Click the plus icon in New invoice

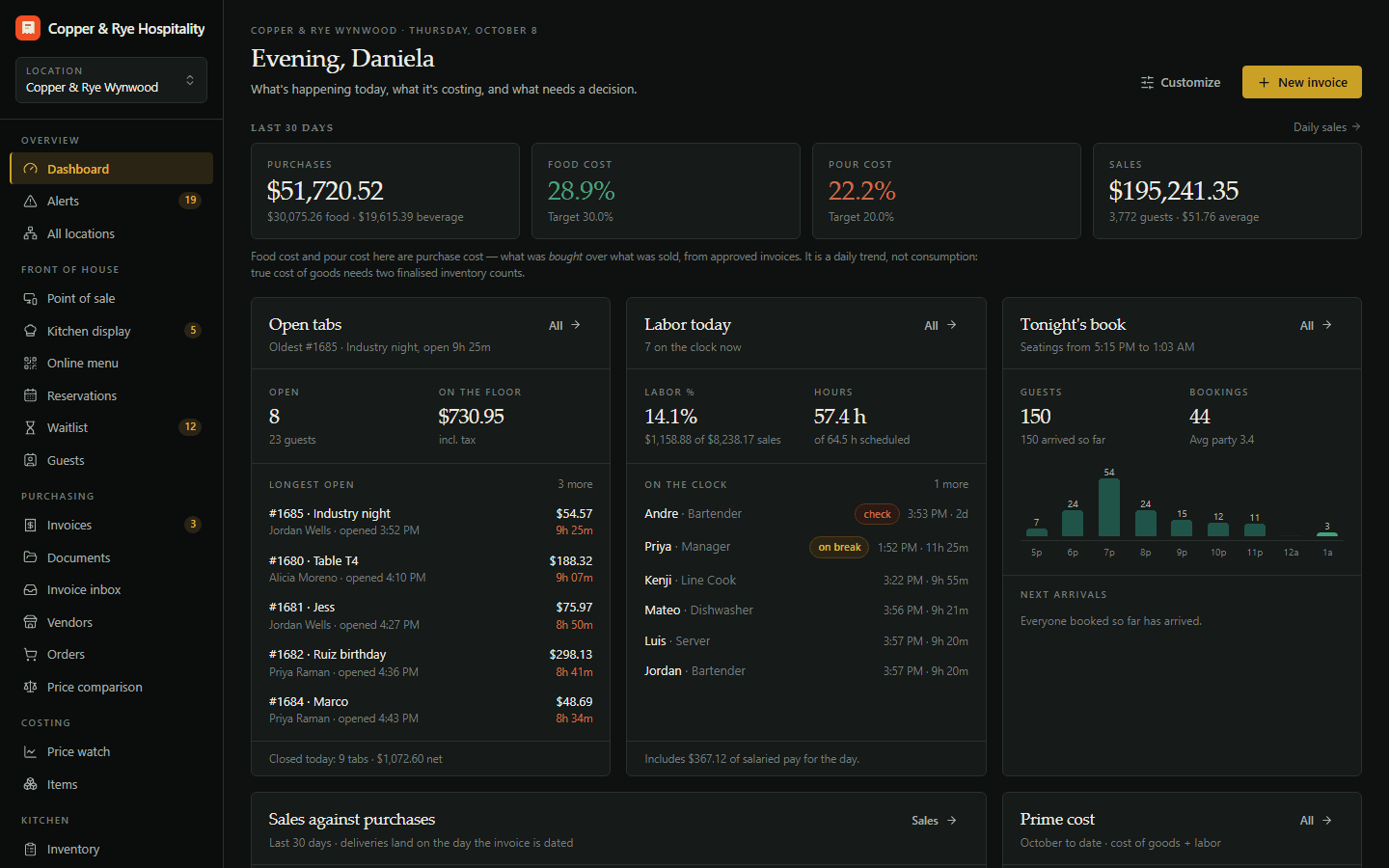point(1264,82)
